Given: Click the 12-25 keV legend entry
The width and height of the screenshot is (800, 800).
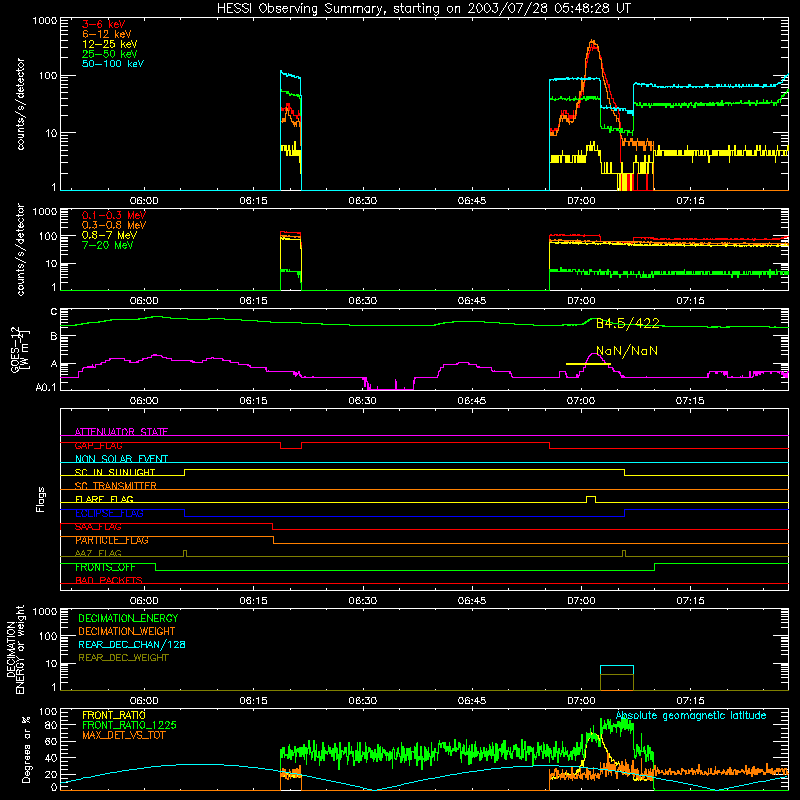Looking at the screenshot, I should tap(110, 44).
